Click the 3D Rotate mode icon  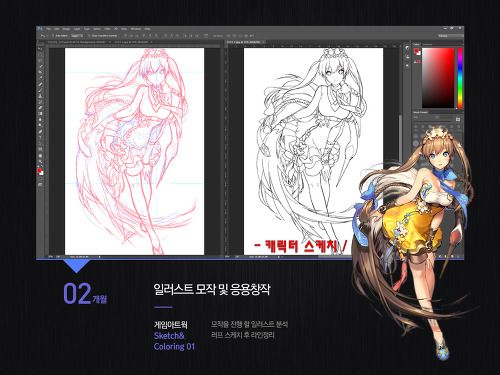tap(229, 35)
